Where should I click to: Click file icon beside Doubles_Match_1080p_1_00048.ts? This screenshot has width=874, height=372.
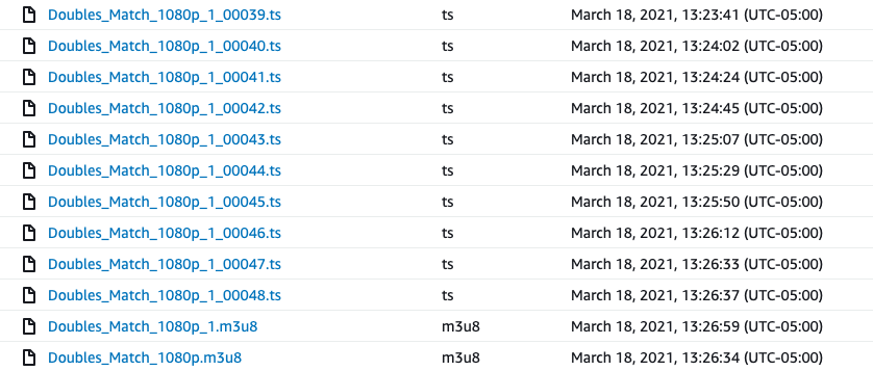pos(29,295)
